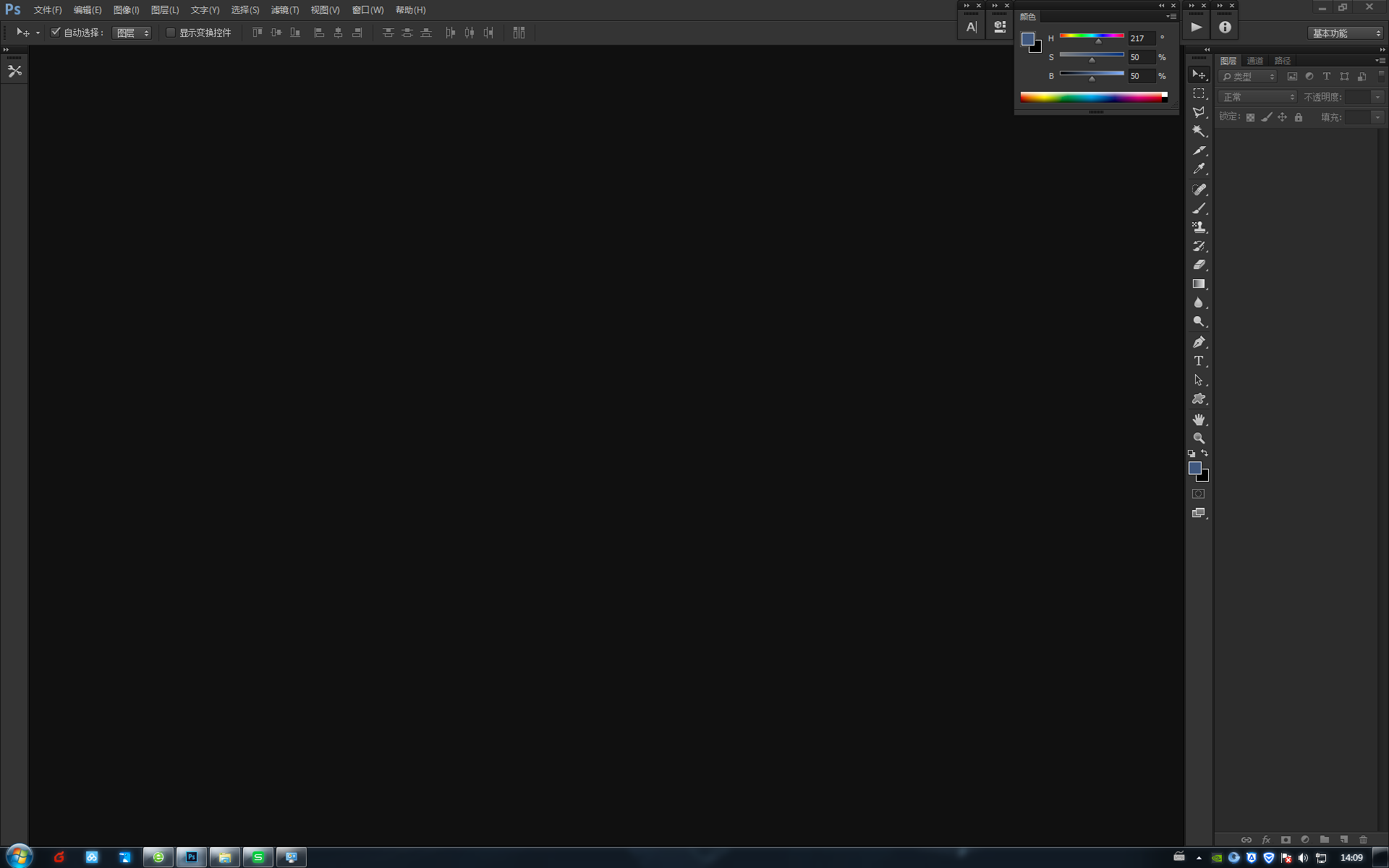The height and width of the screenshot is (868, 1389).
Task: Change the screen mode
Action: [1199, 513]
